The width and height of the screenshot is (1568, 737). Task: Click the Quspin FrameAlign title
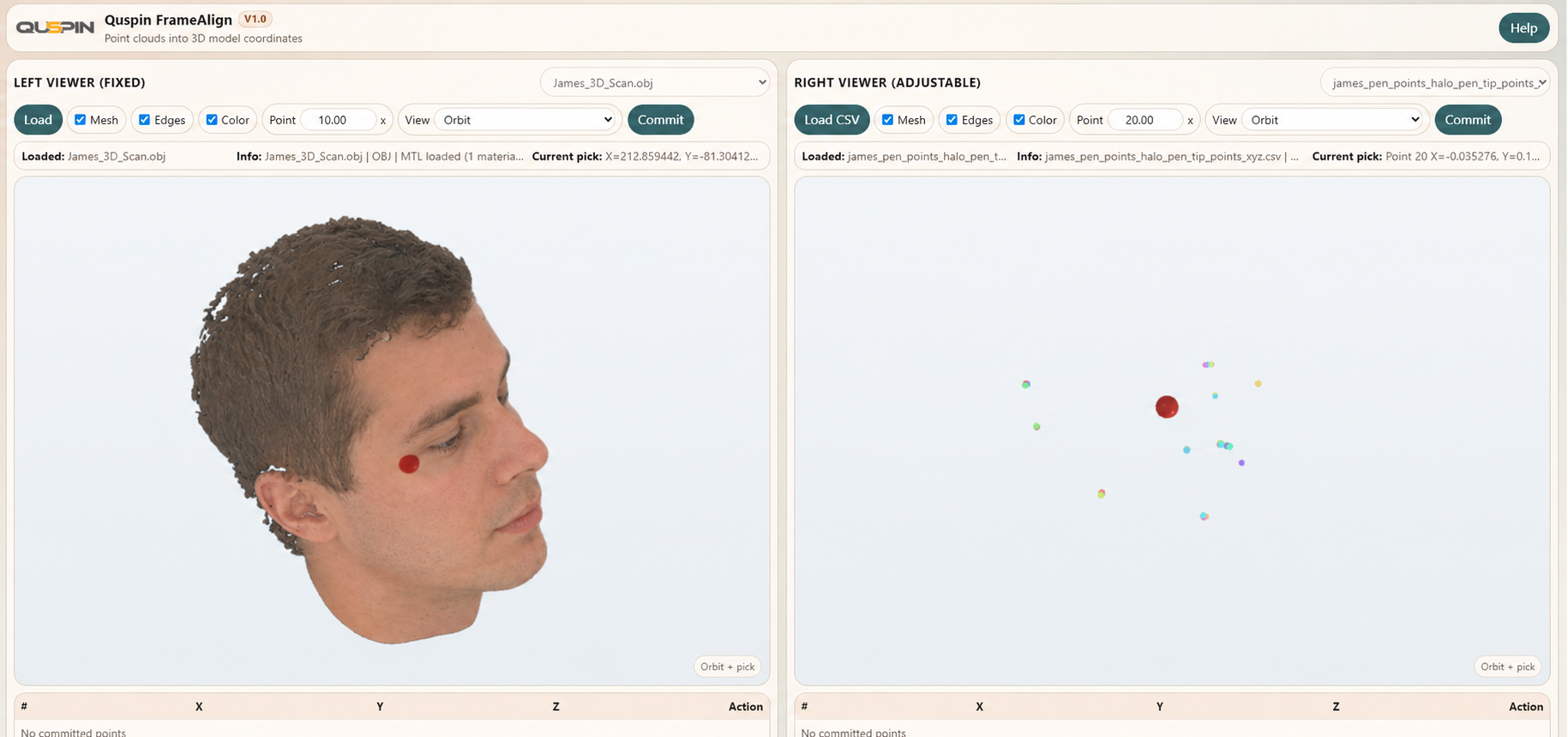coord(168,20)
